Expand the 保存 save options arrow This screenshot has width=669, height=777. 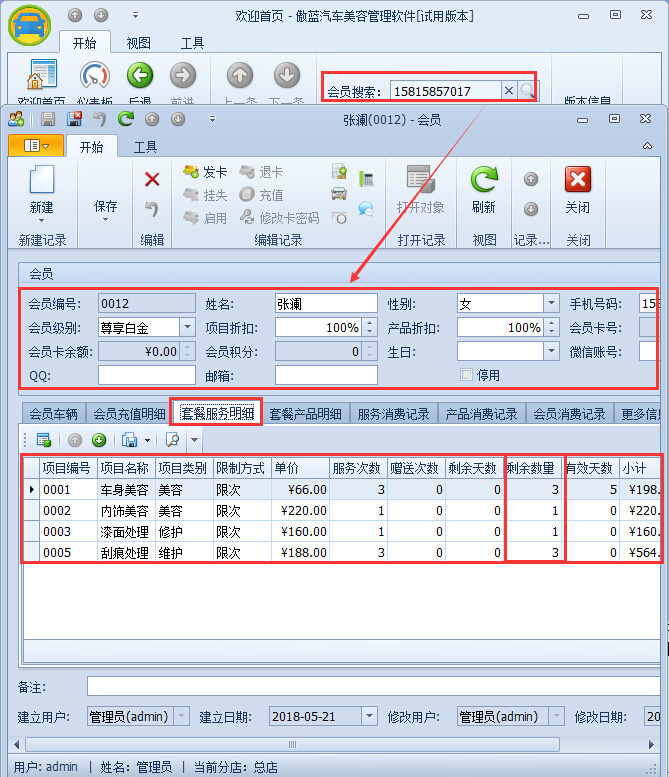tap(106, 221)
